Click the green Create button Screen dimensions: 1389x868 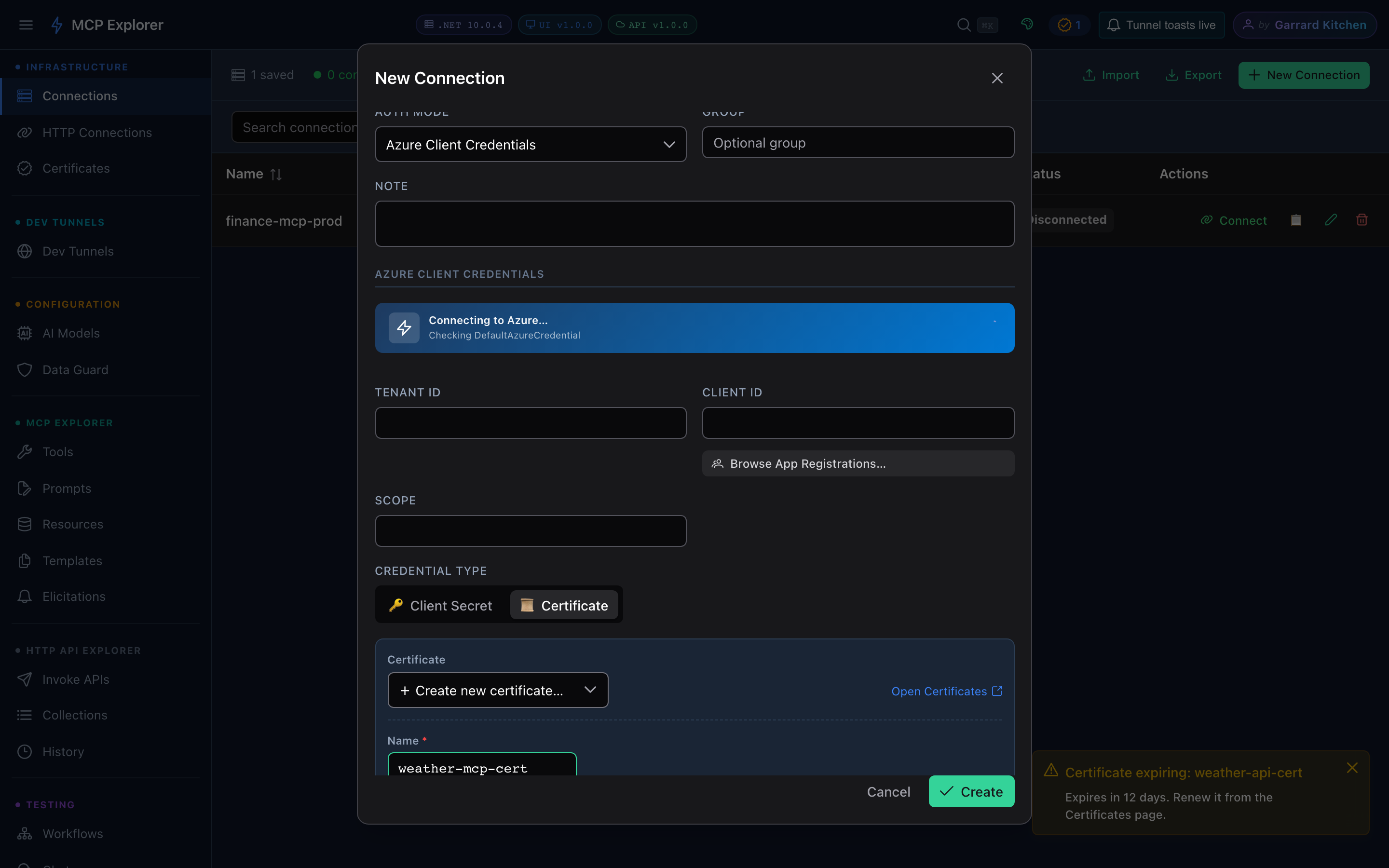pos(971,792)
